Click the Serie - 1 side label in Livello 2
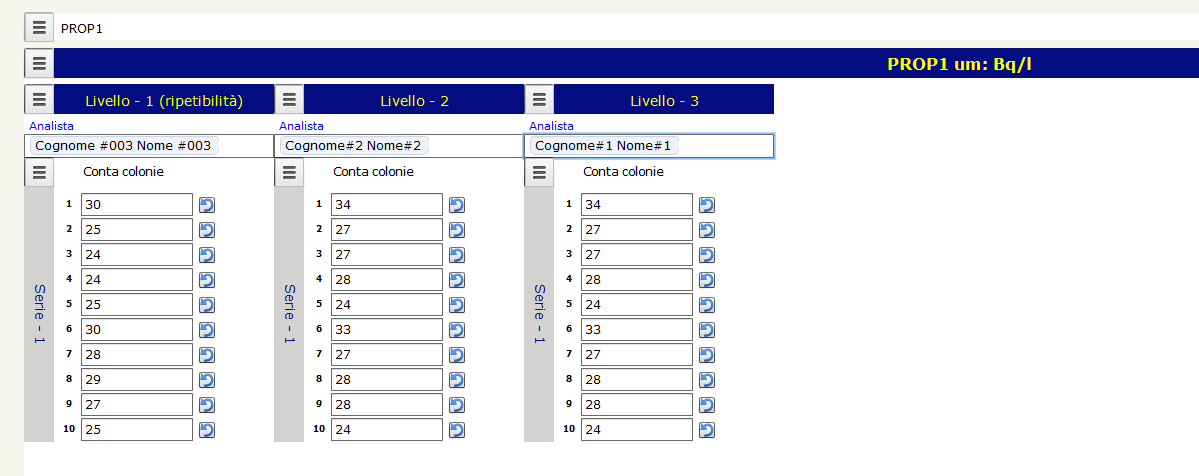The height and width of the screenshot is (476, 1199). pyautogui.click(x=289, y=313)
